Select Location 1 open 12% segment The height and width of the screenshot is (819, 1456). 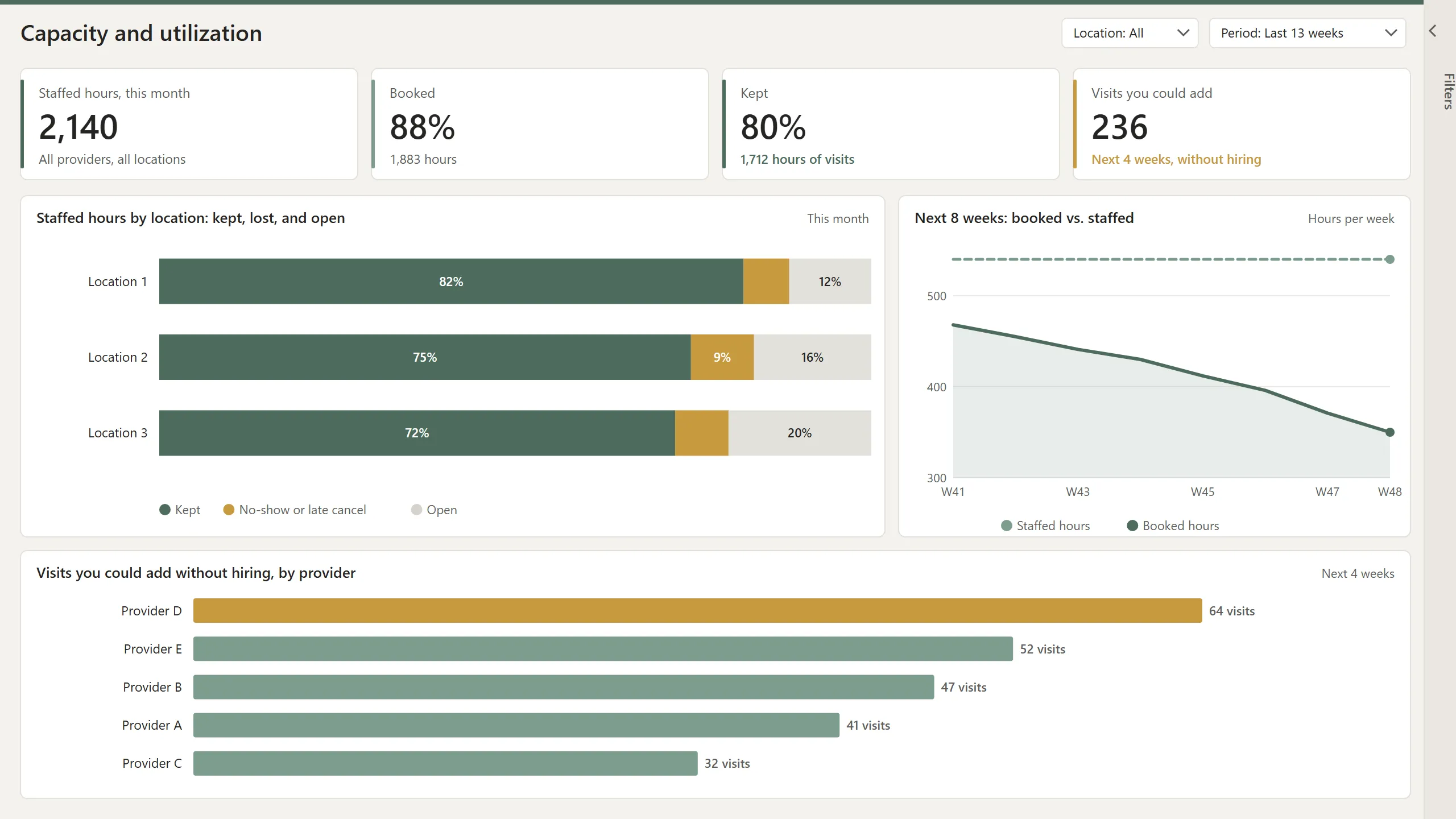(830, 282)
